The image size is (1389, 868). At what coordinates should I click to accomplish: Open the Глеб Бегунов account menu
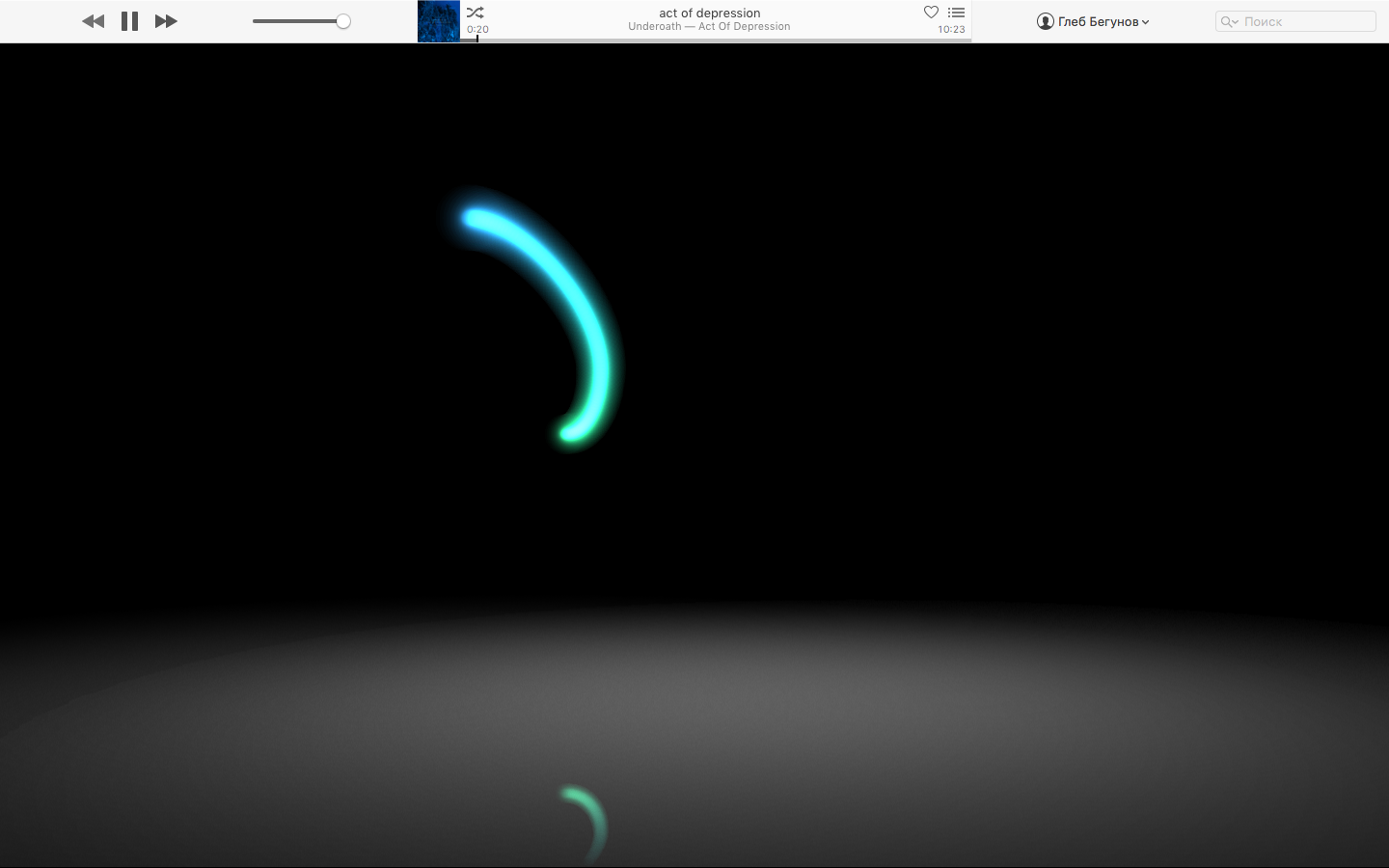(1093, 21)
